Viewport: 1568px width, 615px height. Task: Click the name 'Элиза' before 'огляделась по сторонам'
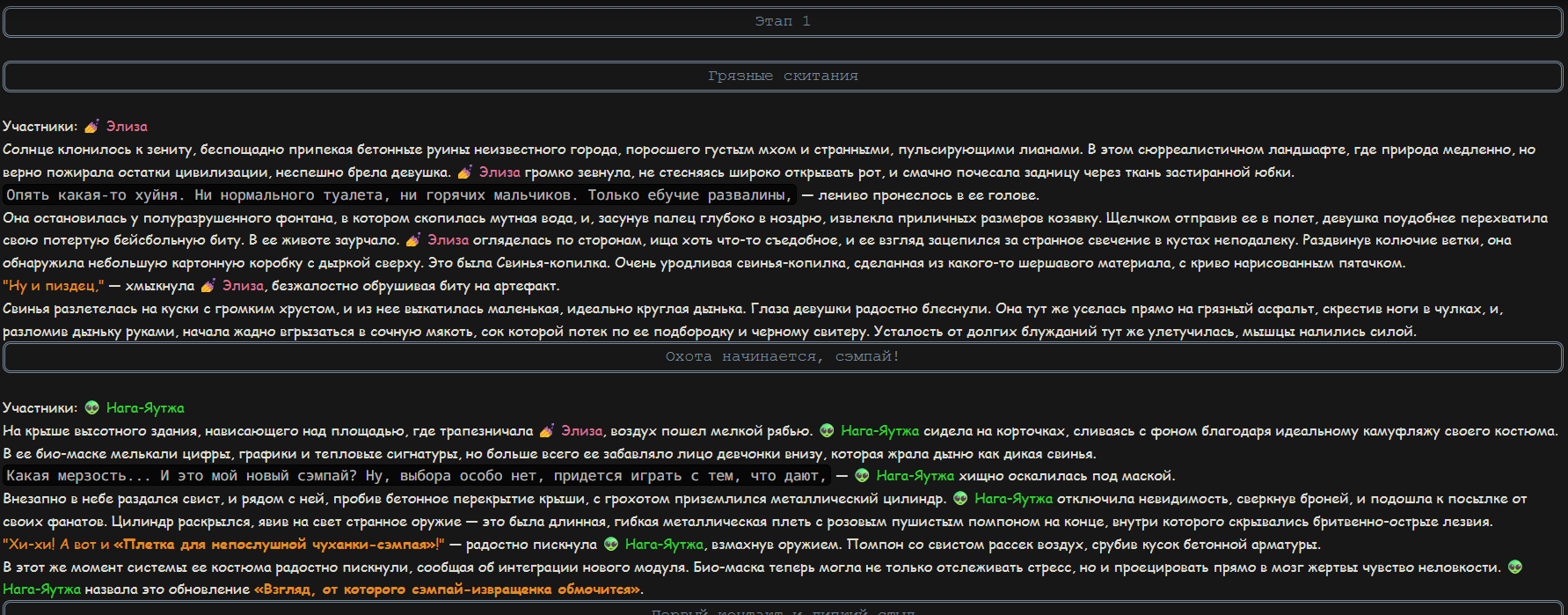(449, 240)
